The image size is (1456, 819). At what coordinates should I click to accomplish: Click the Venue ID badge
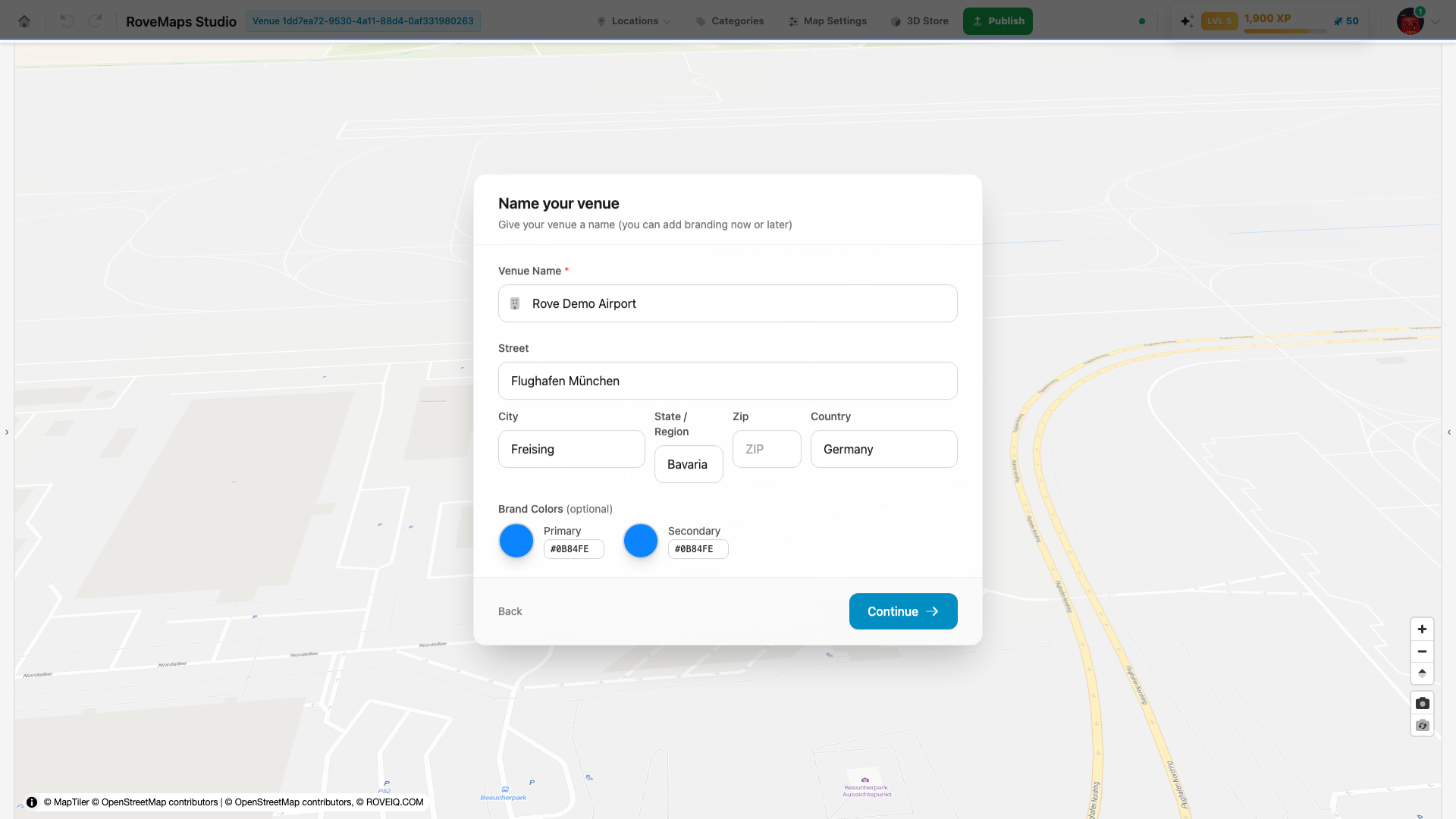(362, 21)
